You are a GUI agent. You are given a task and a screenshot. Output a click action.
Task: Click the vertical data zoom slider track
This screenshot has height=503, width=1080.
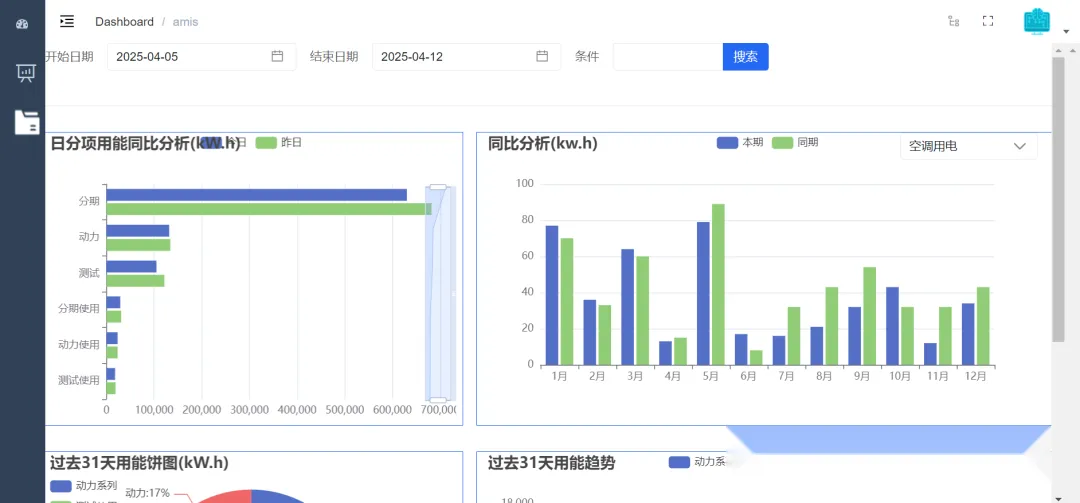tap(440, 294)
